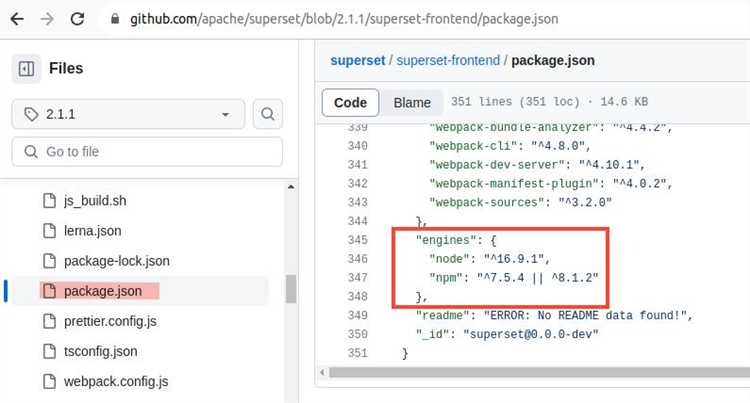Open the superset-frontend breadcrumb link
The image size is (750, 403).
pos(448,61)
